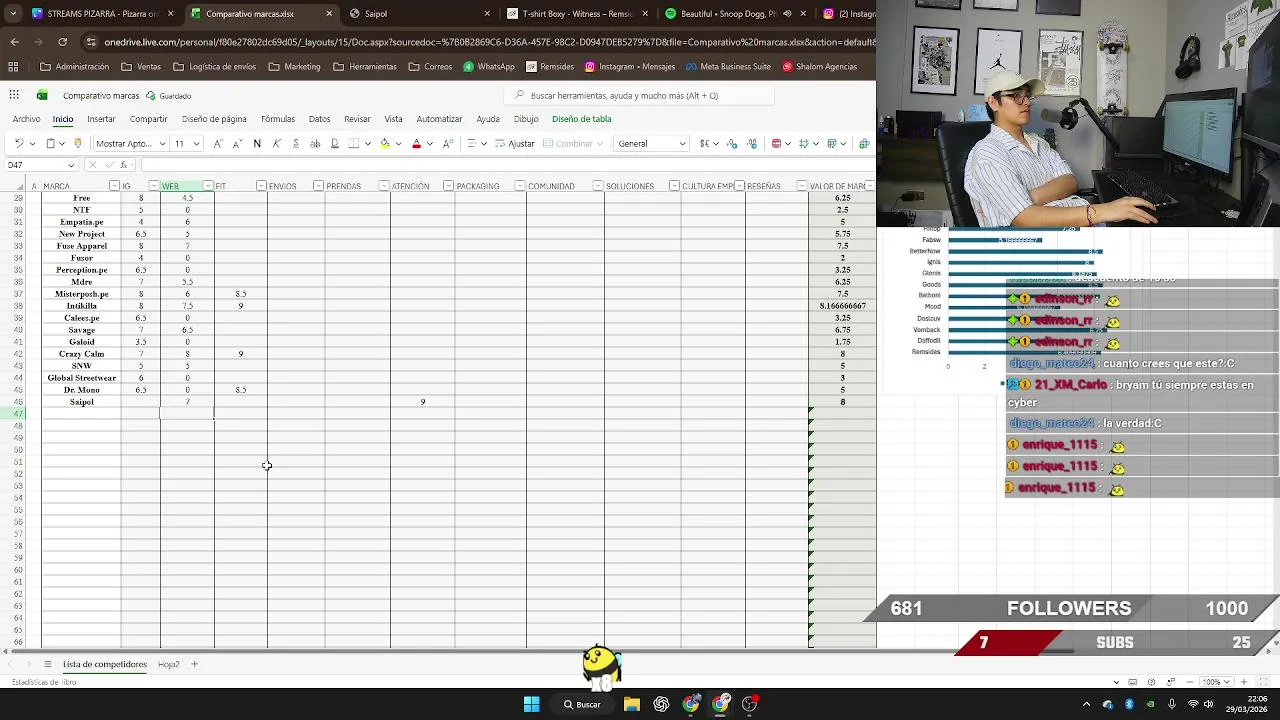Apply fill color yellow swatch
Screen dimensions: 1280x720
click(385, 143)
